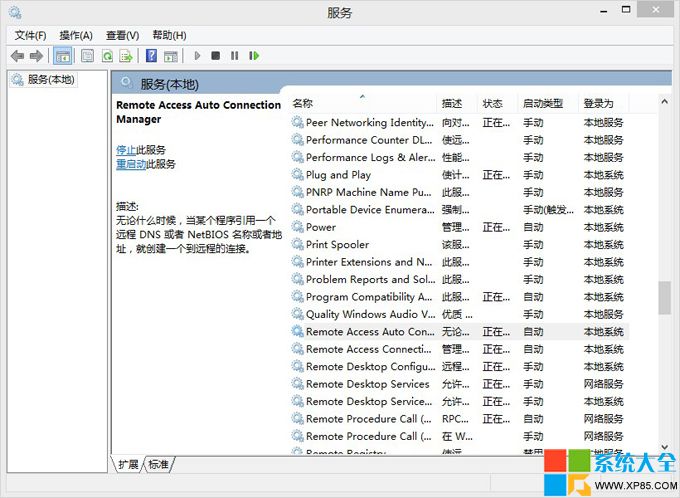Viewport: 680px width, 498px height.
Task: Click the export list toolbar icon
Action: point(126,56)
